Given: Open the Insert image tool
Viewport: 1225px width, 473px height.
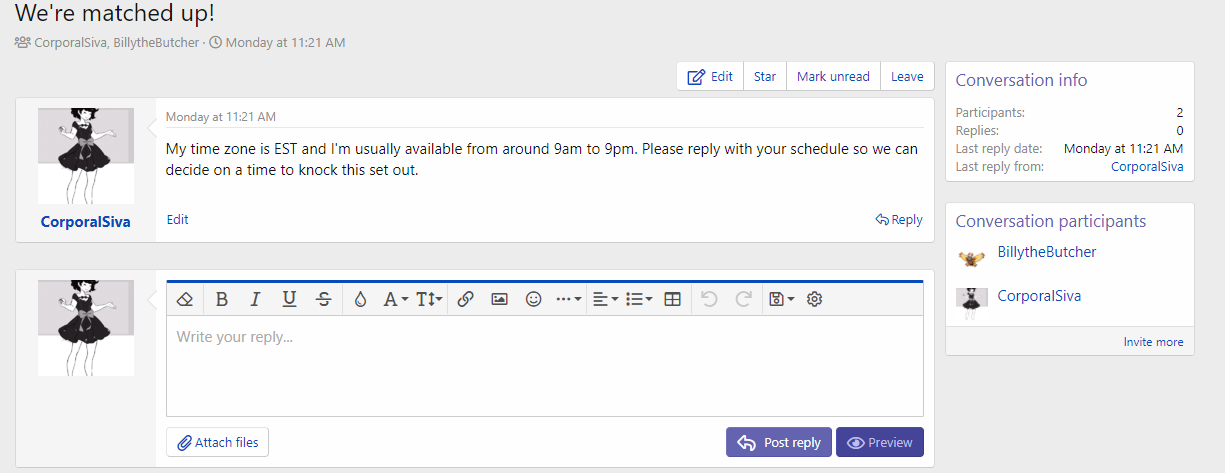Looking at the screenshot, I should [x=499, y=299].
